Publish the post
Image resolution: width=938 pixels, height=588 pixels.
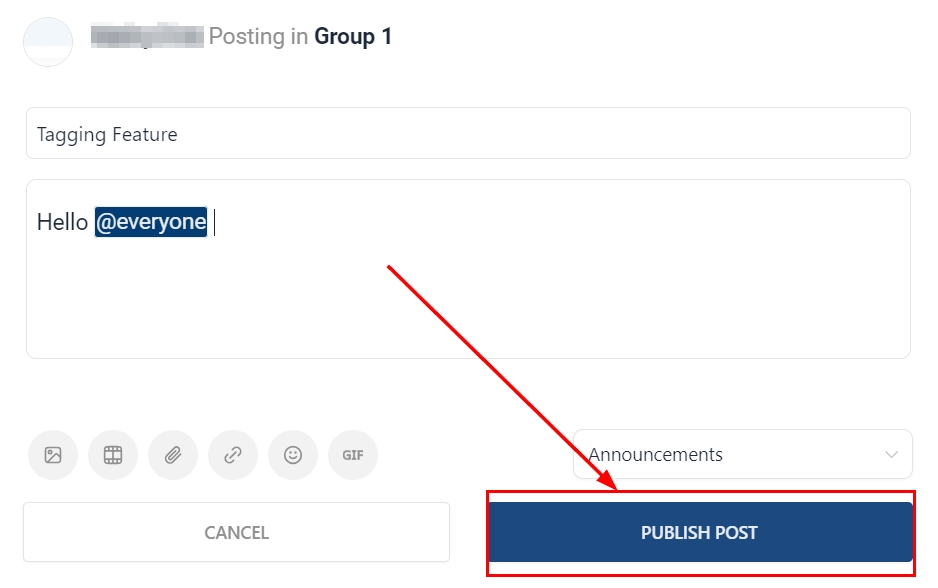pos(700,533)
